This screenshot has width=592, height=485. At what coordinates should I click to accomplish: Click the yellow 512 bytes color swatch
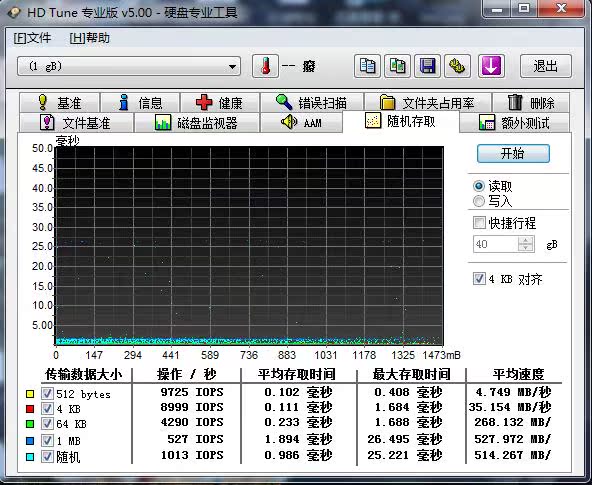(x=30, y=394)
